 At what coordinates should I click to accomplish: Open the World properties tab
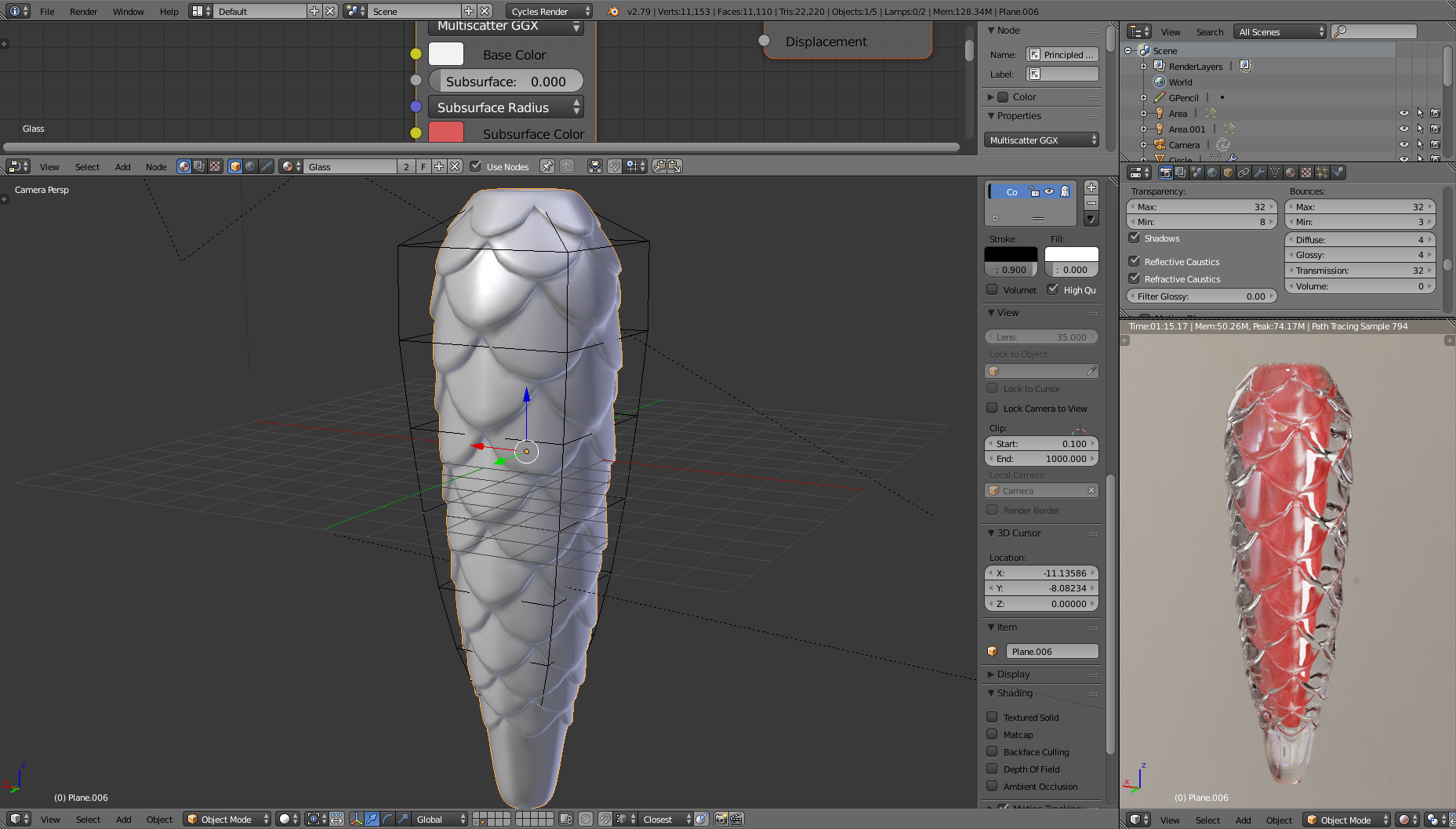coord(1212,173)
